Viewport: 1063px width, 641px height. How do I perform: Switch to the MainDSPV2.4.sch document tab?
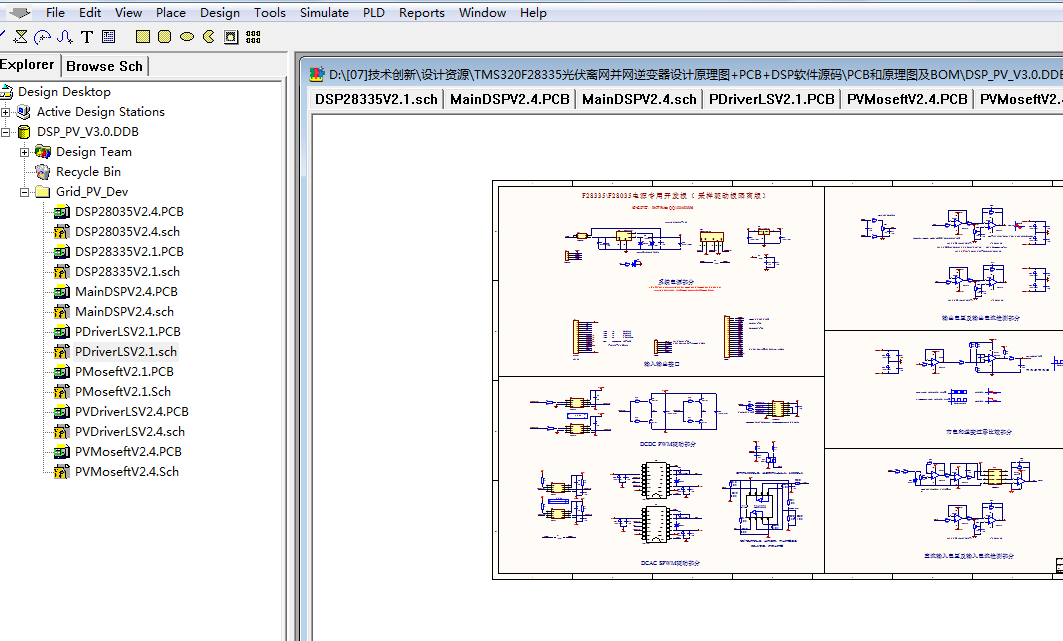[x=639, y=99]
